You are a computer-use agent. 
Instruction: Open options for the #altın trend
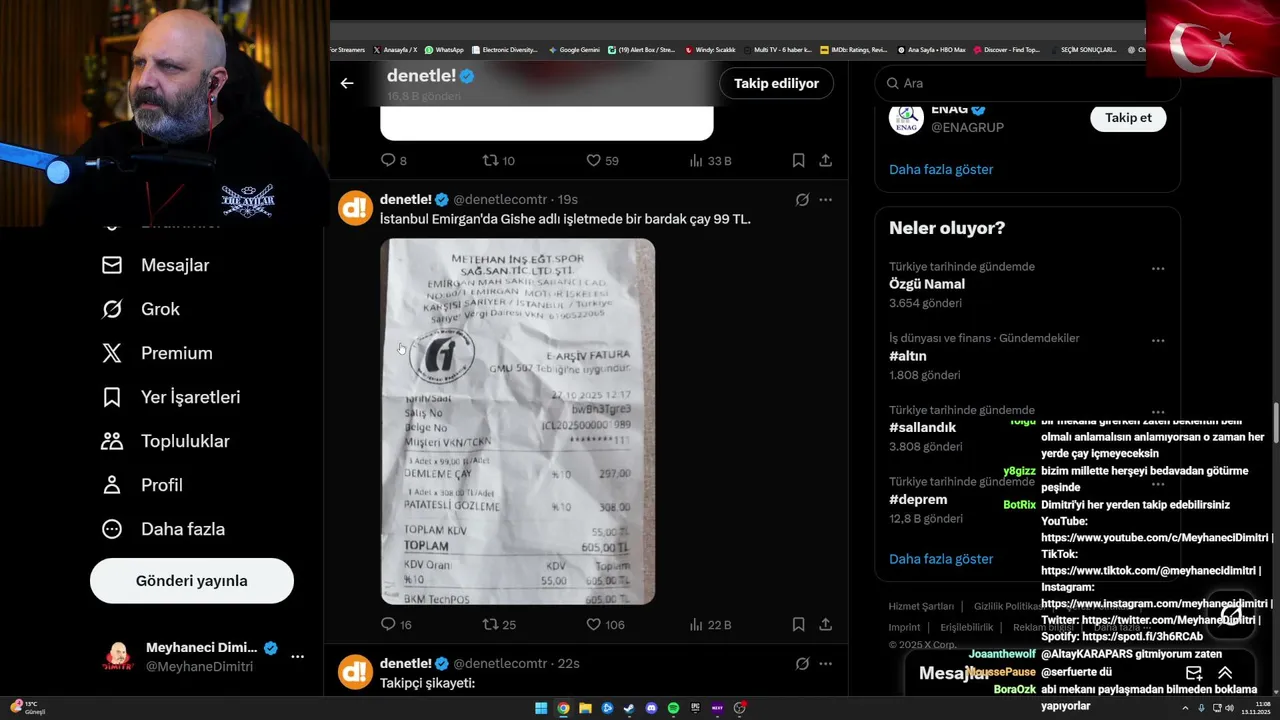[x=1158, y=340]
